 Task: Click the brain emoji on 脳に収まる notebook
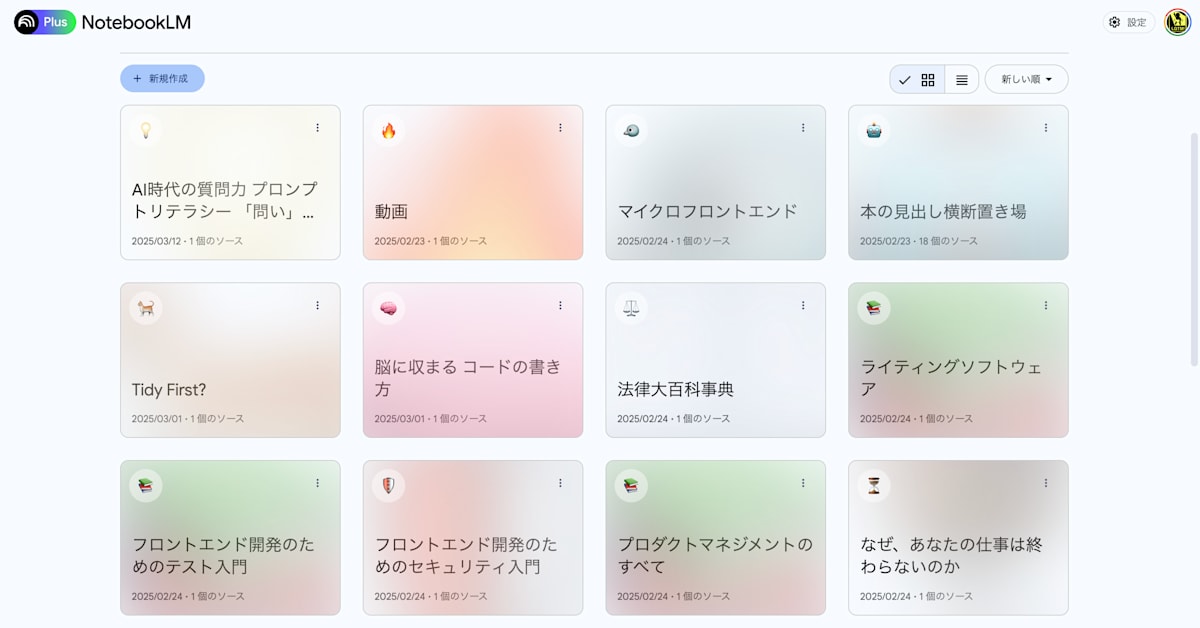point(388,308)
